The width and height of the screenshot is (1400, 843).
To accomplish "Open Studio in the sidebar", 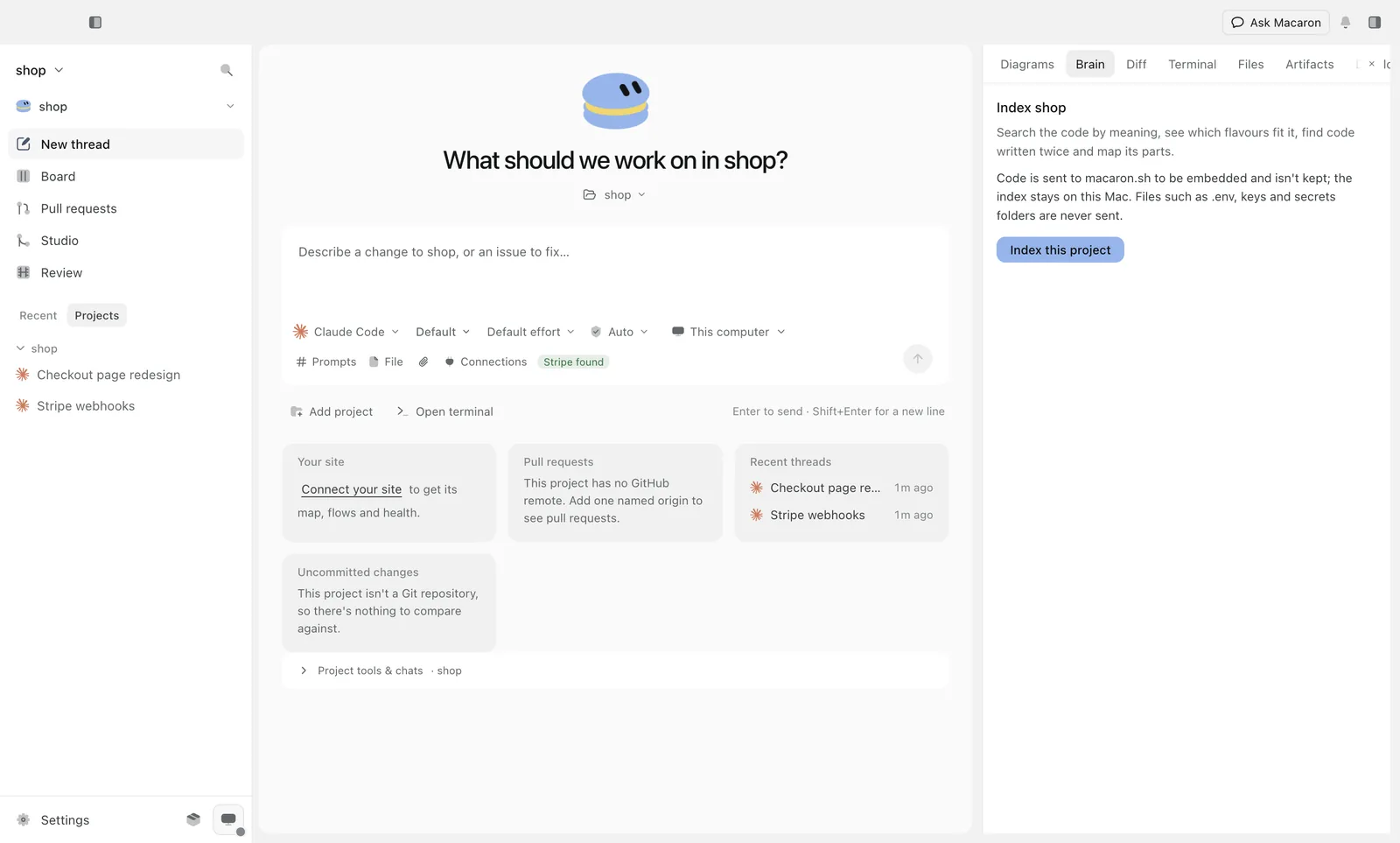I will 126,241.
